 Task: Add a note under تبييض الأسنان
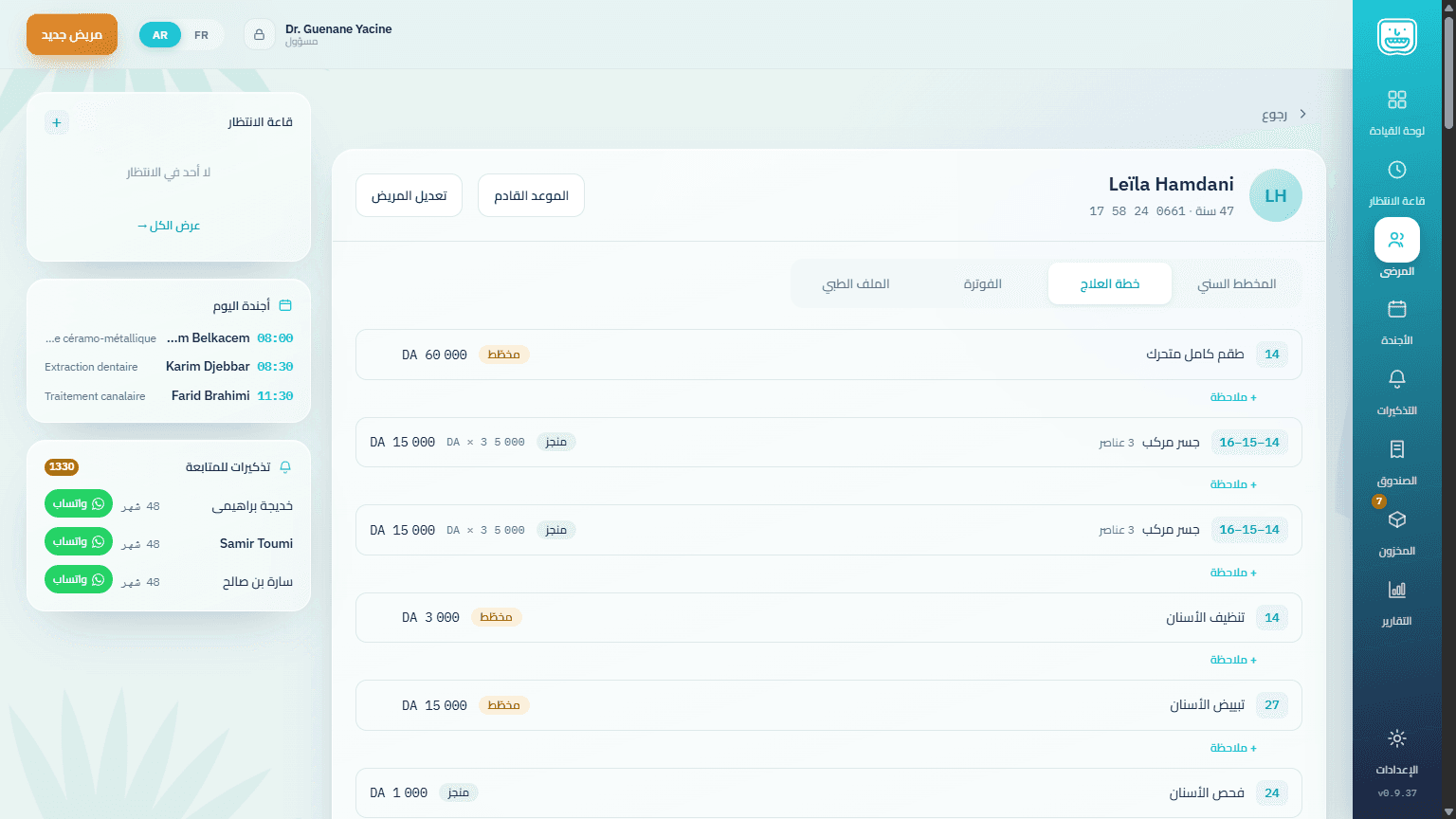coord(1233,748)
